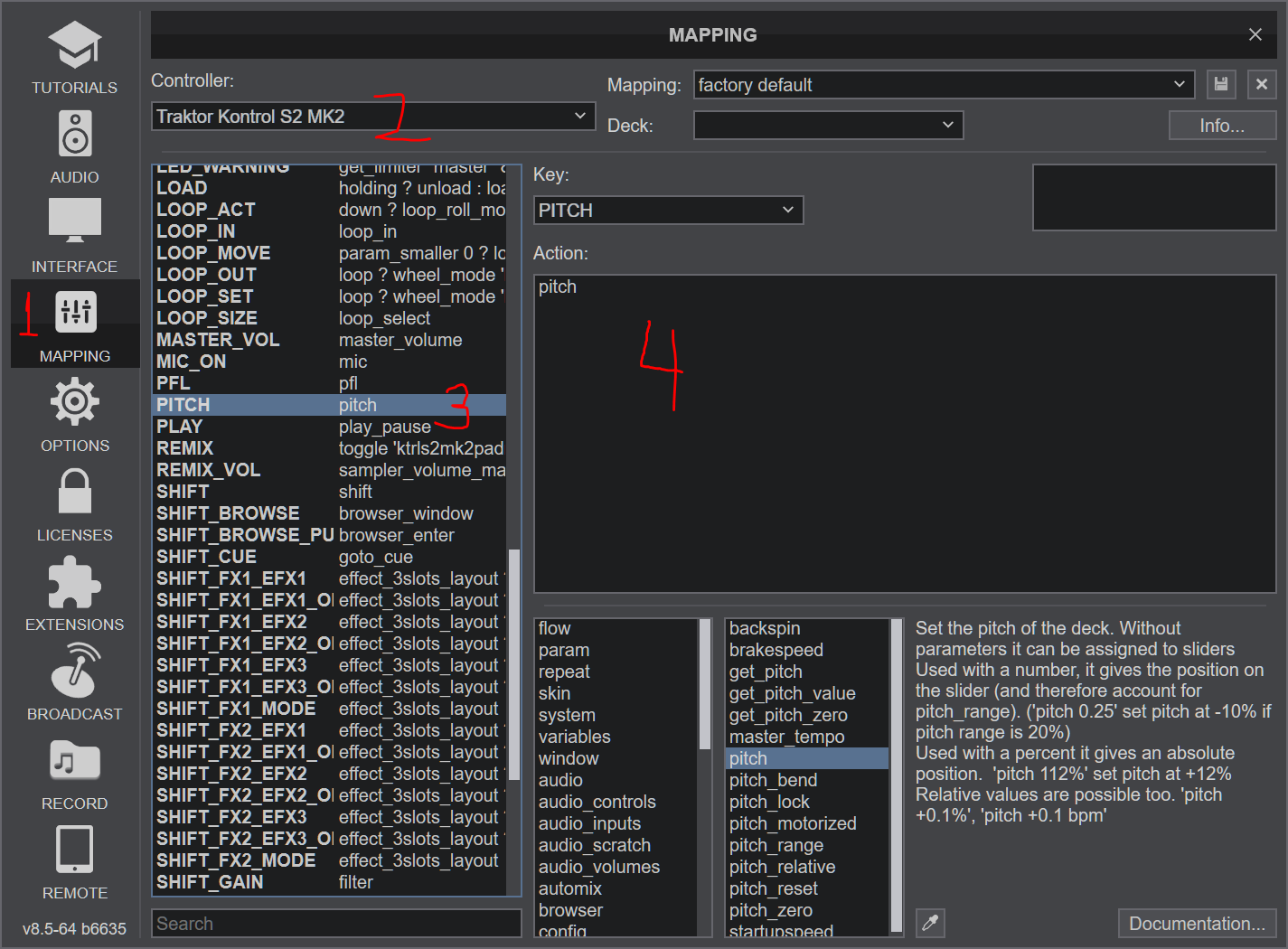Click inside the Action text box containing pitch
Screen dimensions: 1288x949
tap(905, 434)
